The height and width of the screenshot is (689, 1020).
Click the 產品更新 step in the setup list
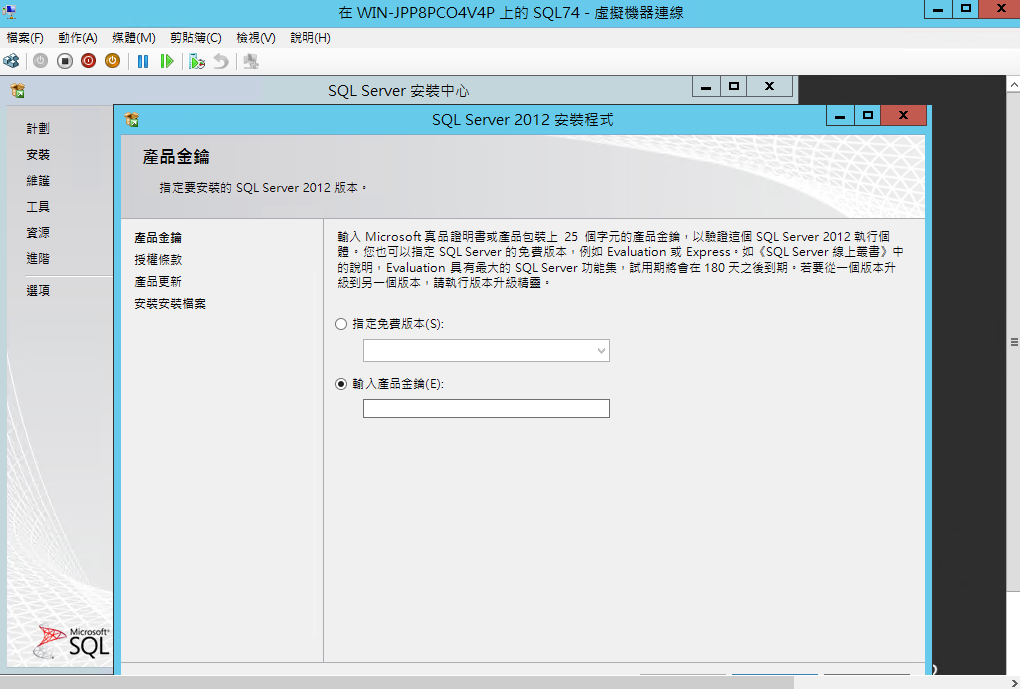click(158, 282)
